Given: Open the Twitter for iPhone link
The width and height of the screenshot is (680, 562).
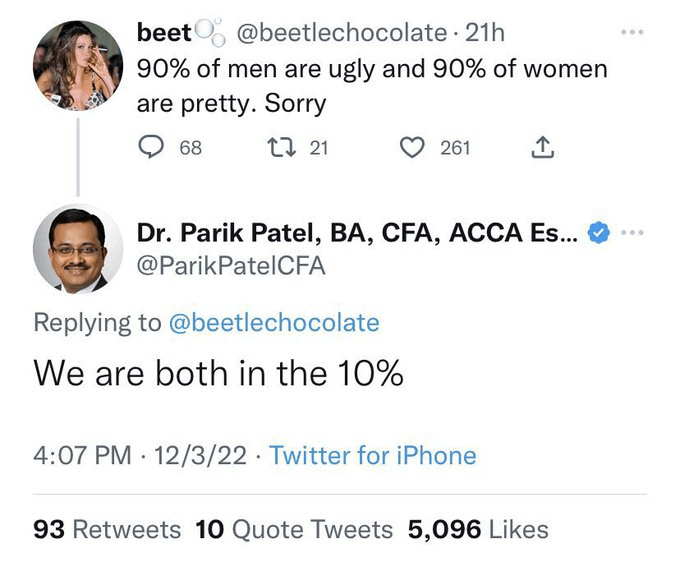Looking at the screenshot, I should pyautogui.click(x=372, y=456).
